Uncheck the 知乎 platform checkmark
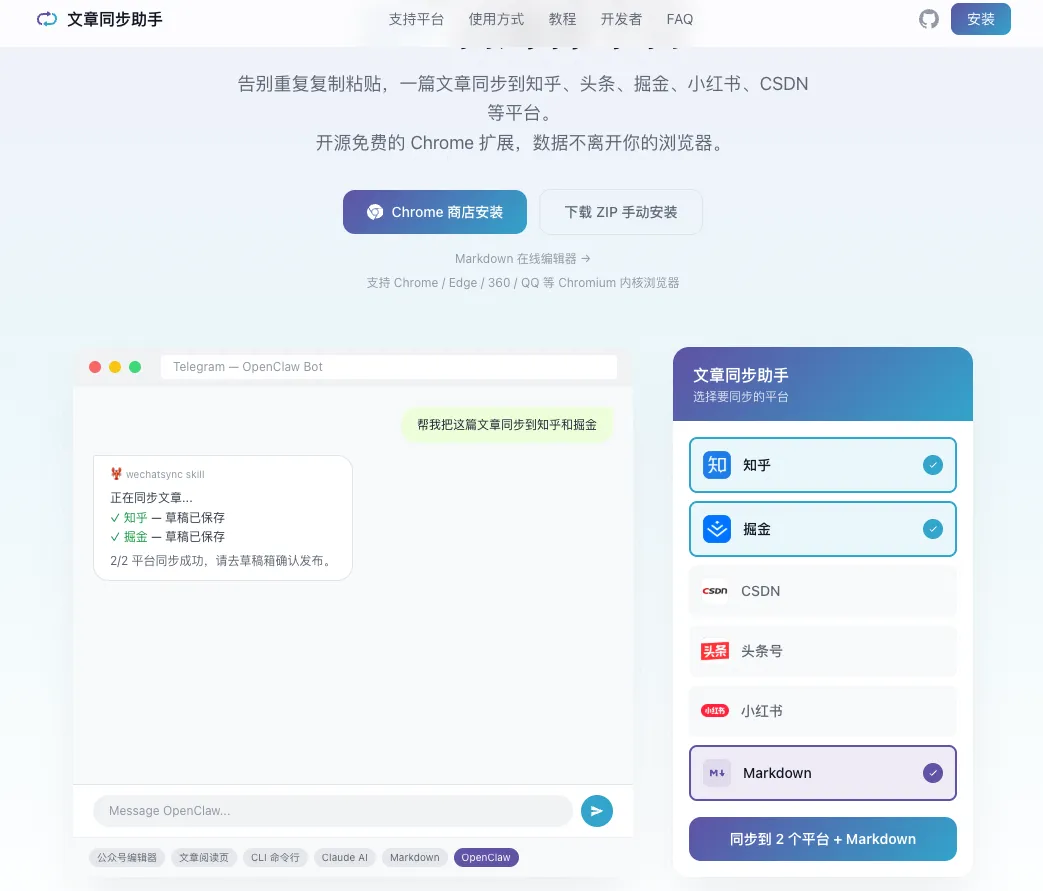 [x=933, y=465]
